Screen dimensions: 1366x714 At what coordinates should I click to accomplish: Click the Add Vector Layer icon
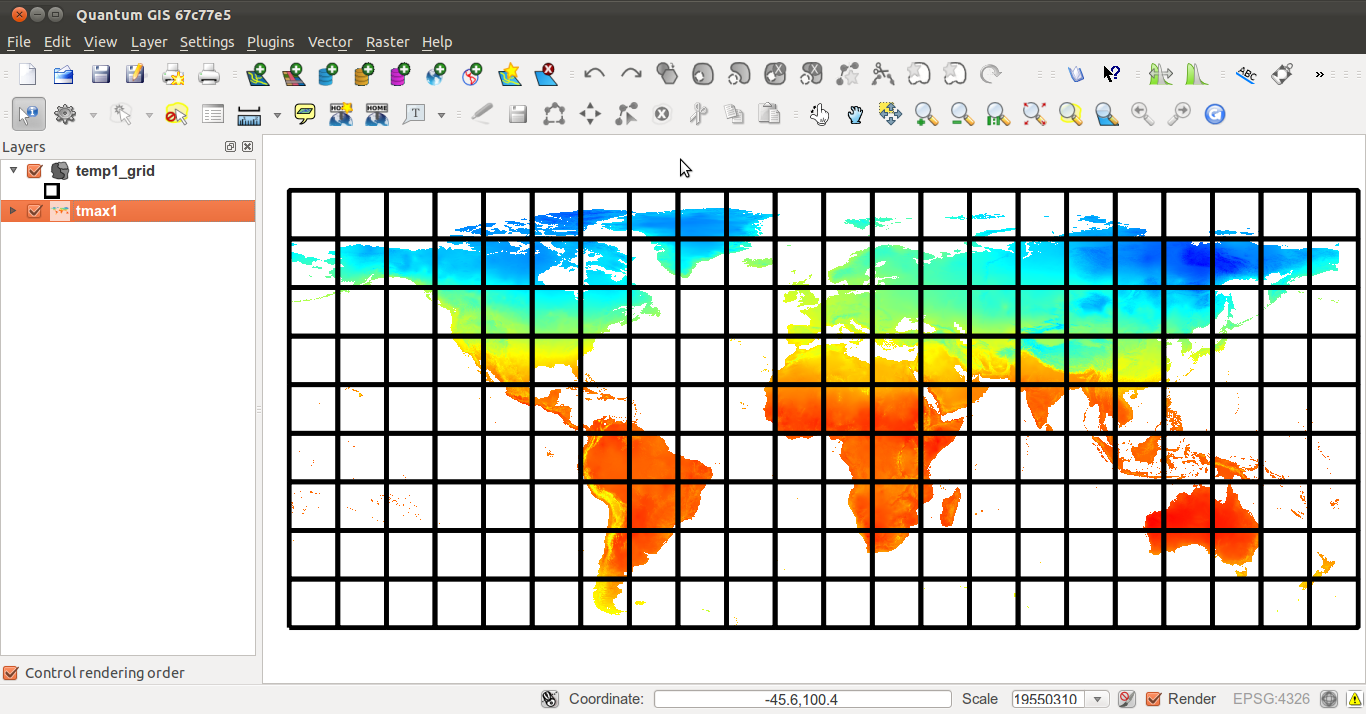tap(257, 74)
